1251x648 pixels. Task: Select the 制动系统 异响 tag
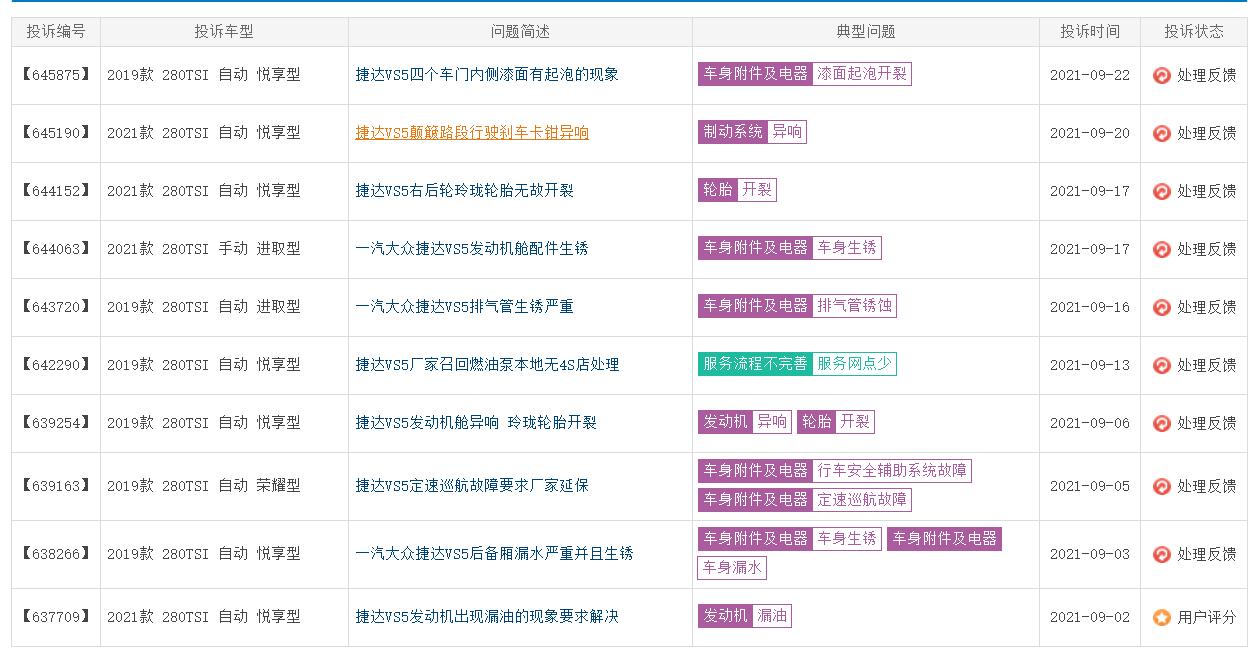pos(754,132)
